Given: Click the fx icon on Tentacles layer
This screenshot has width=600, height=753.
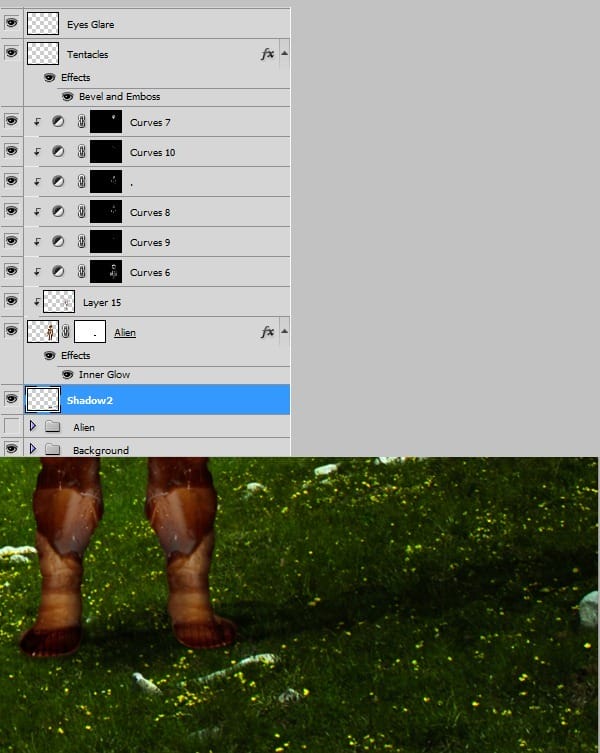Looking at the screenshot, I should (266, 54).
